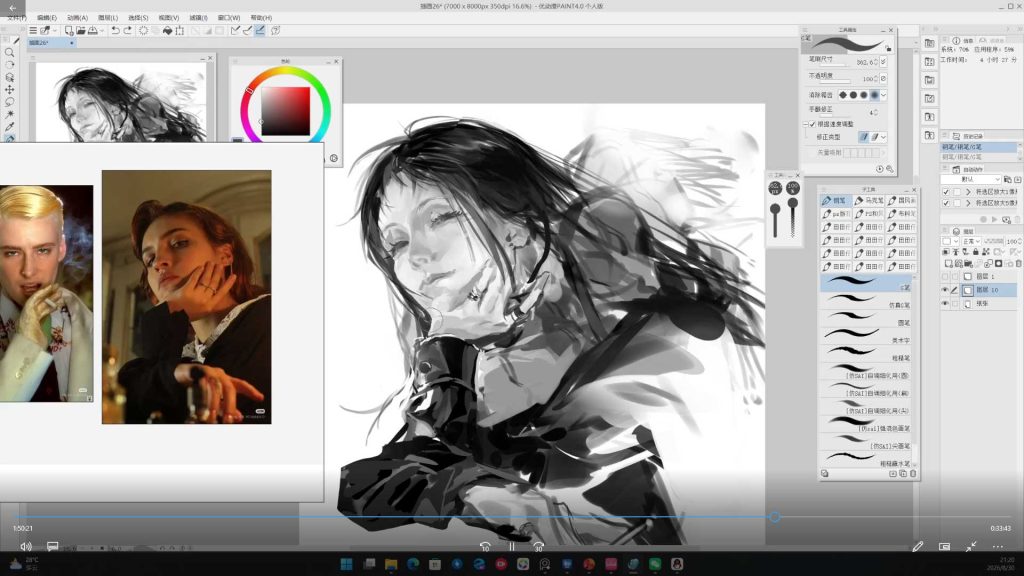The image size is (1024, 576).
Task: Click the video player back arrow
Action: (x=12, y=8)
